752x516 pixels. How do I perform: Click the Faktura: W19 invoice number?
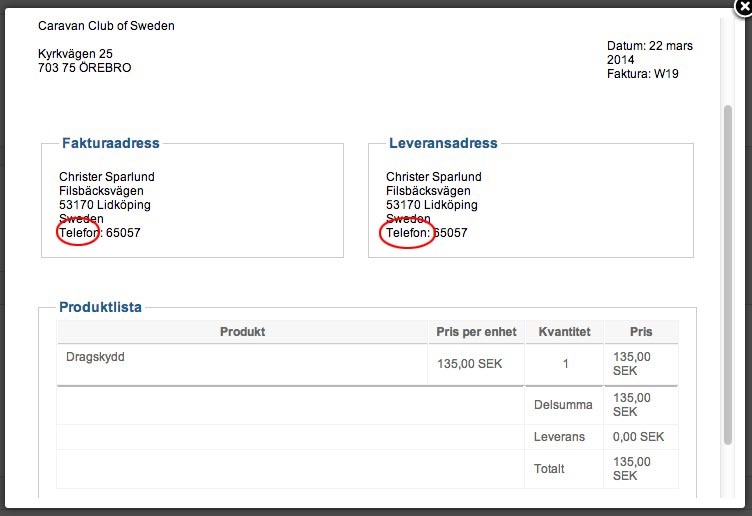pyautogui.click(x=643, y=74)
